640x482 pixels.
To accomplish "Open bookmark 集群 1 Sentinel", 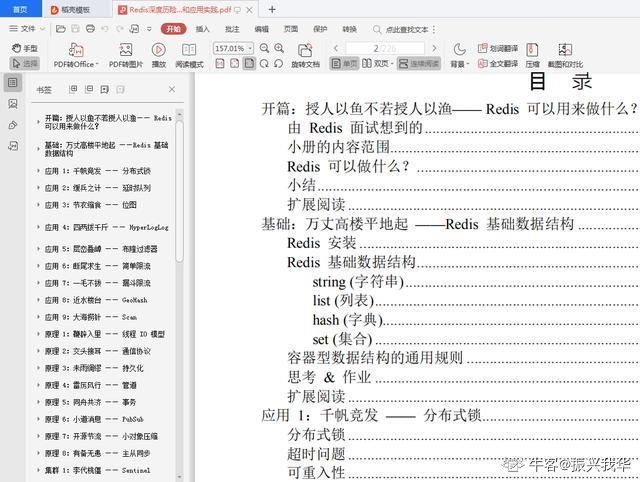I will tap(97, 471).
